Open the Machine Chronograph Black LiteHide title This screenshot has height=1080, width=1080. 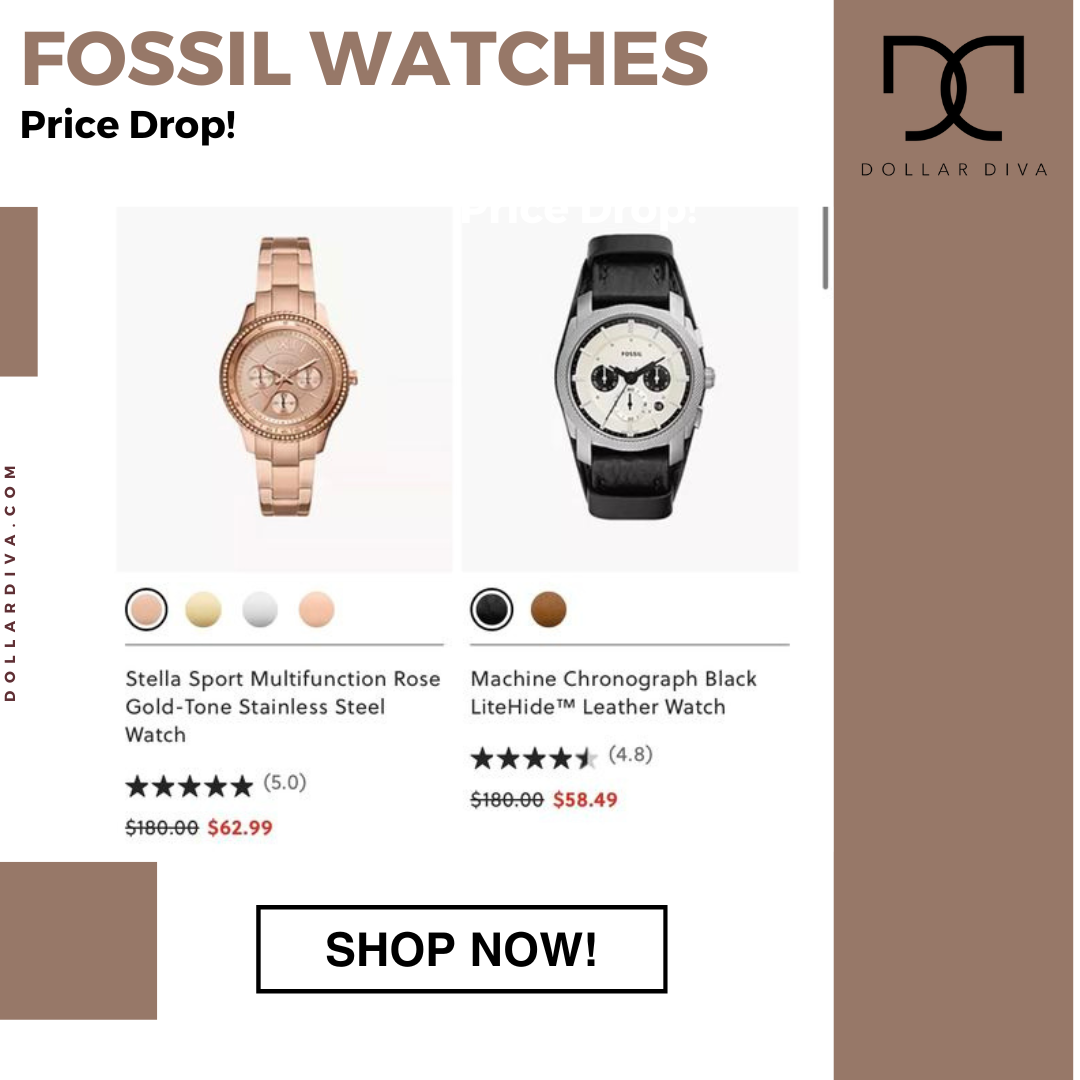pyautogui.click(x=613, y=693)
